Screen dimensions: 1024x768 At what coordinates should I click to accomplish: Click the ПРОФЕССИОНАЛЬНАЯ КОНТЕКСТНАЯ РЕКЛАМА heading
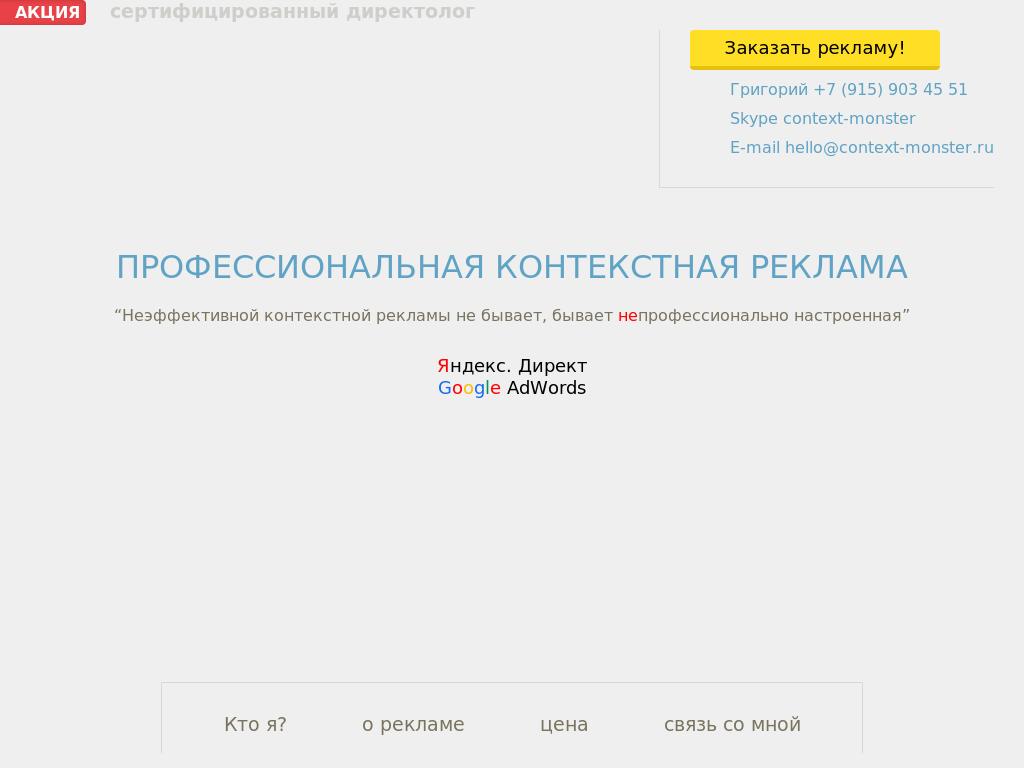pyautogui.click(x=512, y=267)
